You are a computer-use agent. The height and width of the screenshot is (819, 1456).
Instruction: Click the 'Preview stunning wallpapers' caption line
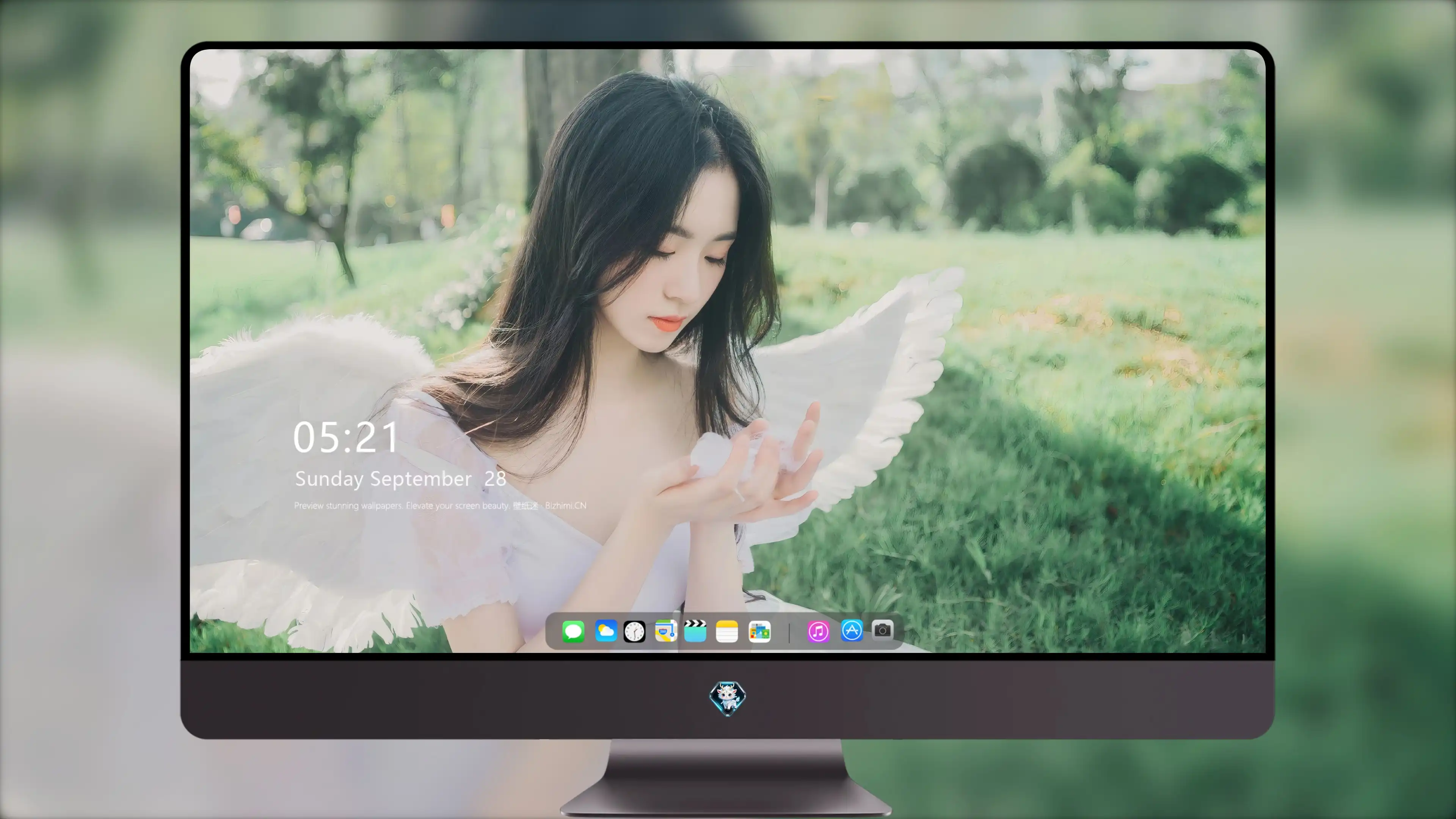pos(440,505)
